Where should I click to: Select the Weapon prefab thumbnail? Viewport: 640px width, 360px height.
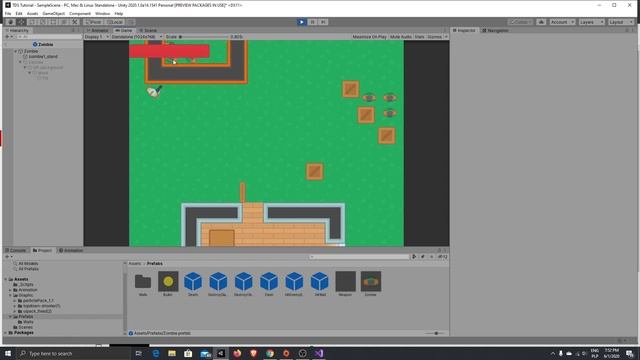[345, 281]
